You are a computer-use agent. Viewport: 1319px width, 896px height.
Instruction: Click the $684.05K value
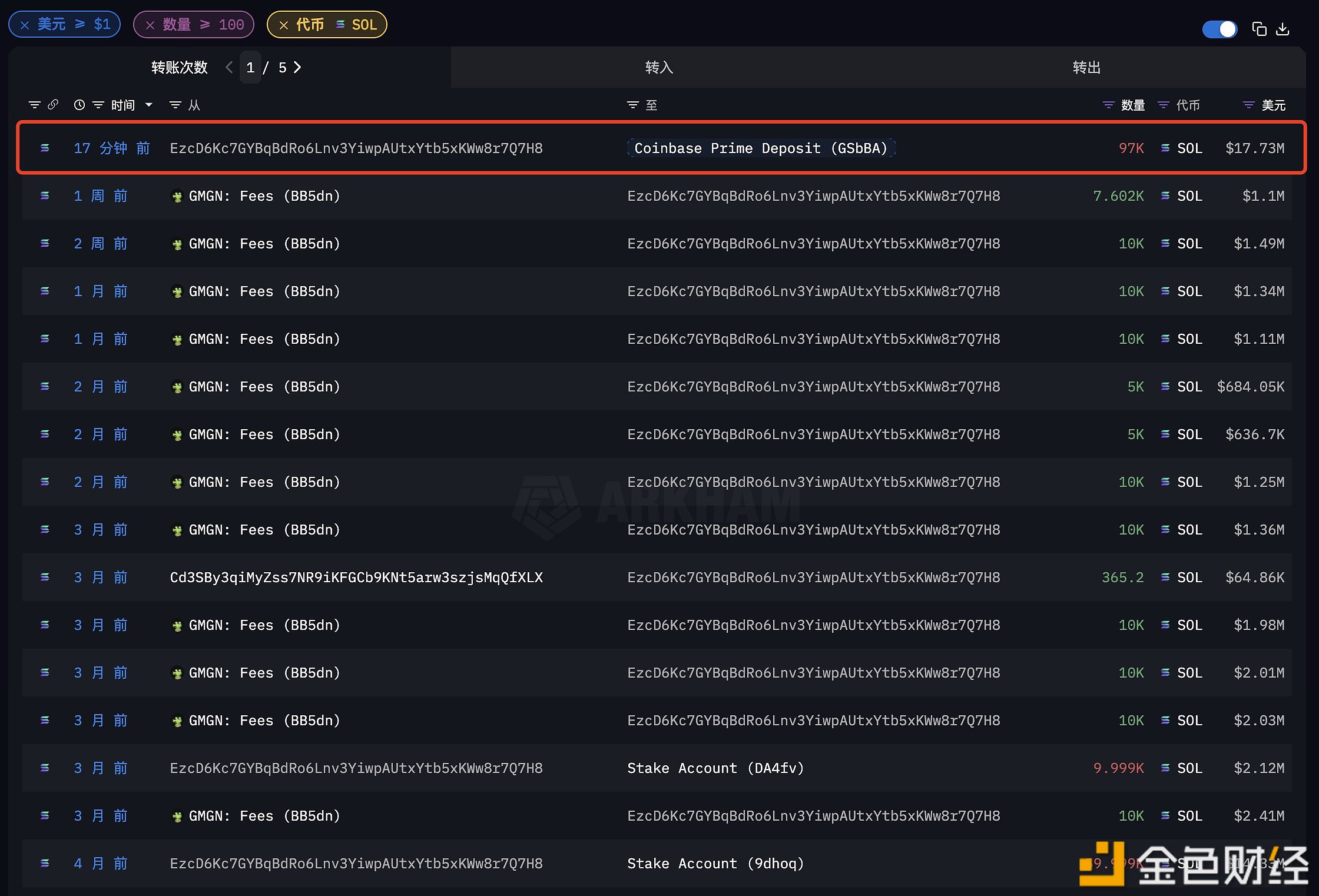click(x=1251, y=387)
